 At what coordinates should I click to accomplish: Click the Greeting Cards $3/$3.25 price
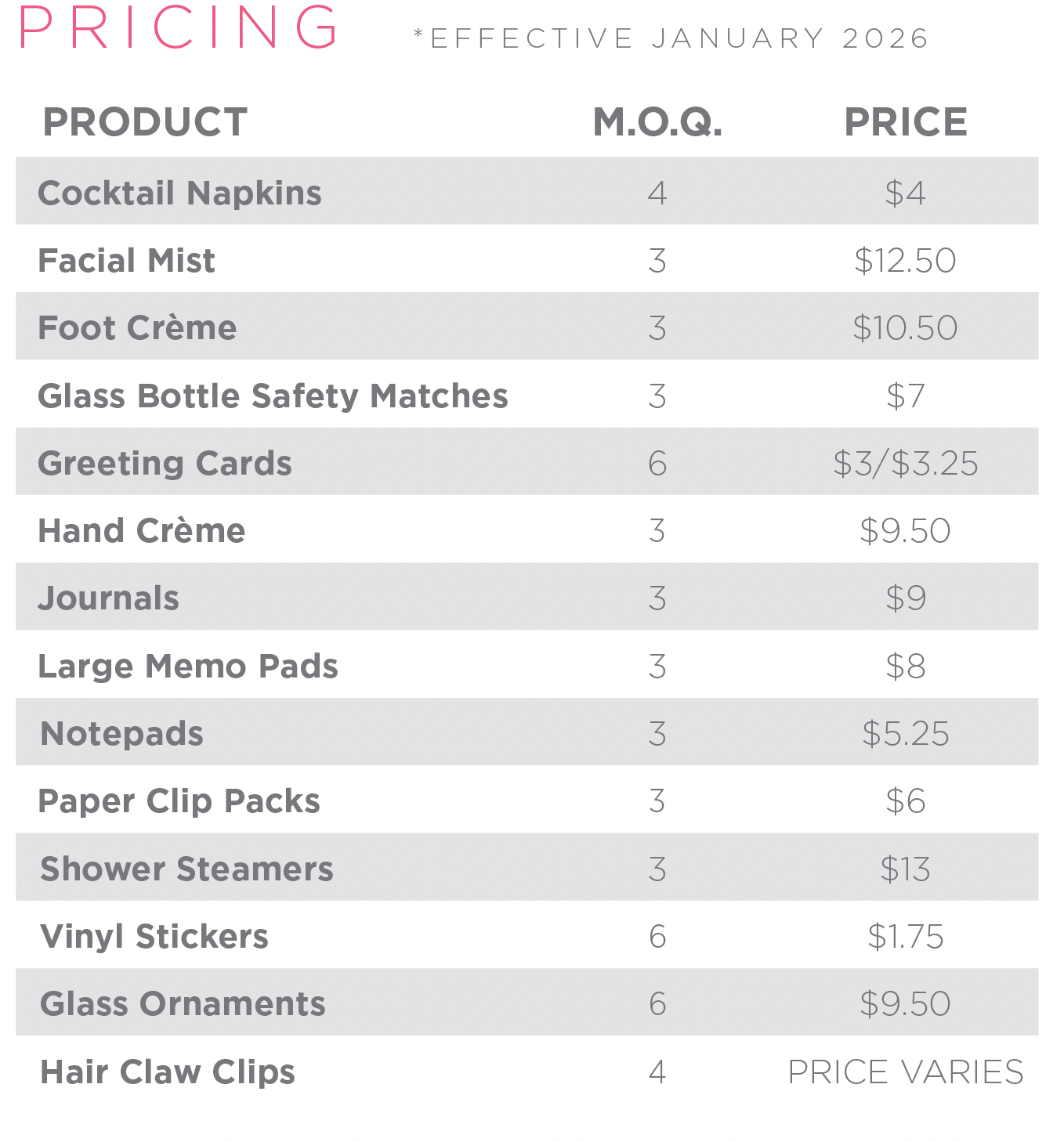pos(905,464)
